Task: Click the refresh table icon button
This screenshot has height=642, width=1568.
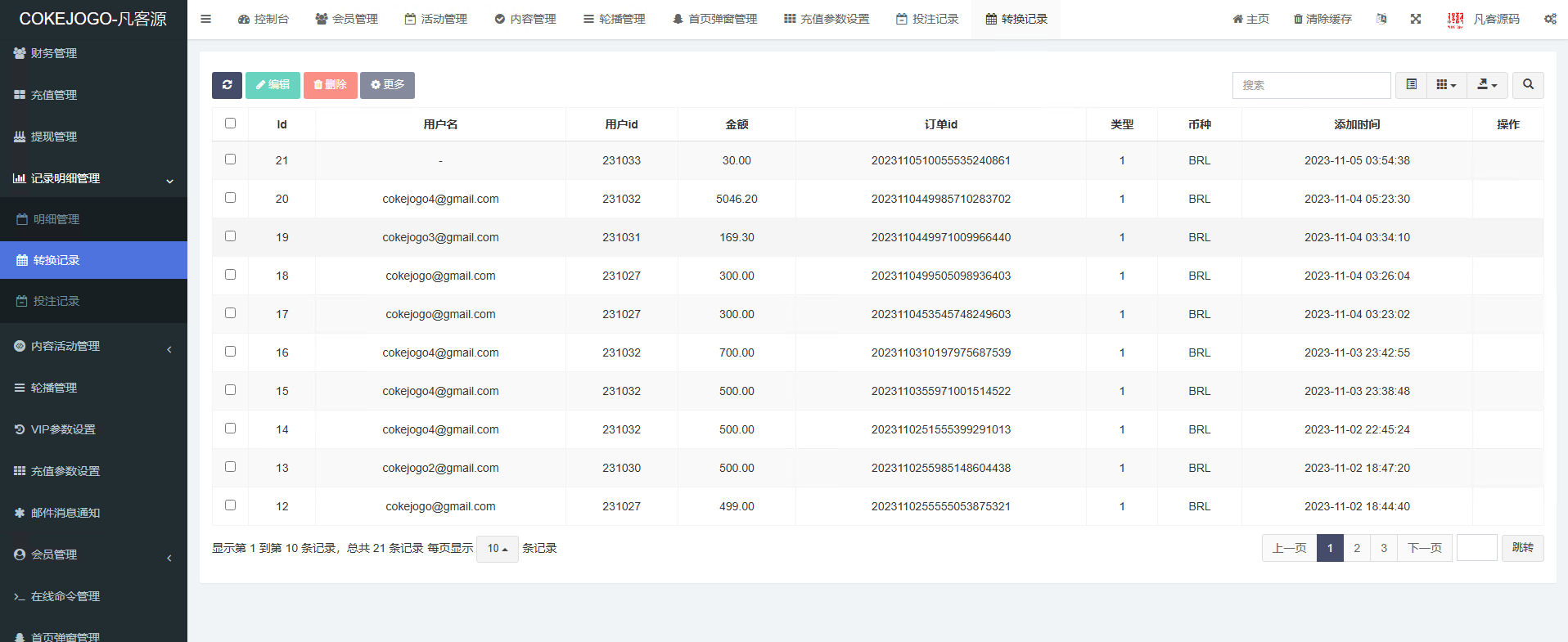Action: [x=227, y=85]
